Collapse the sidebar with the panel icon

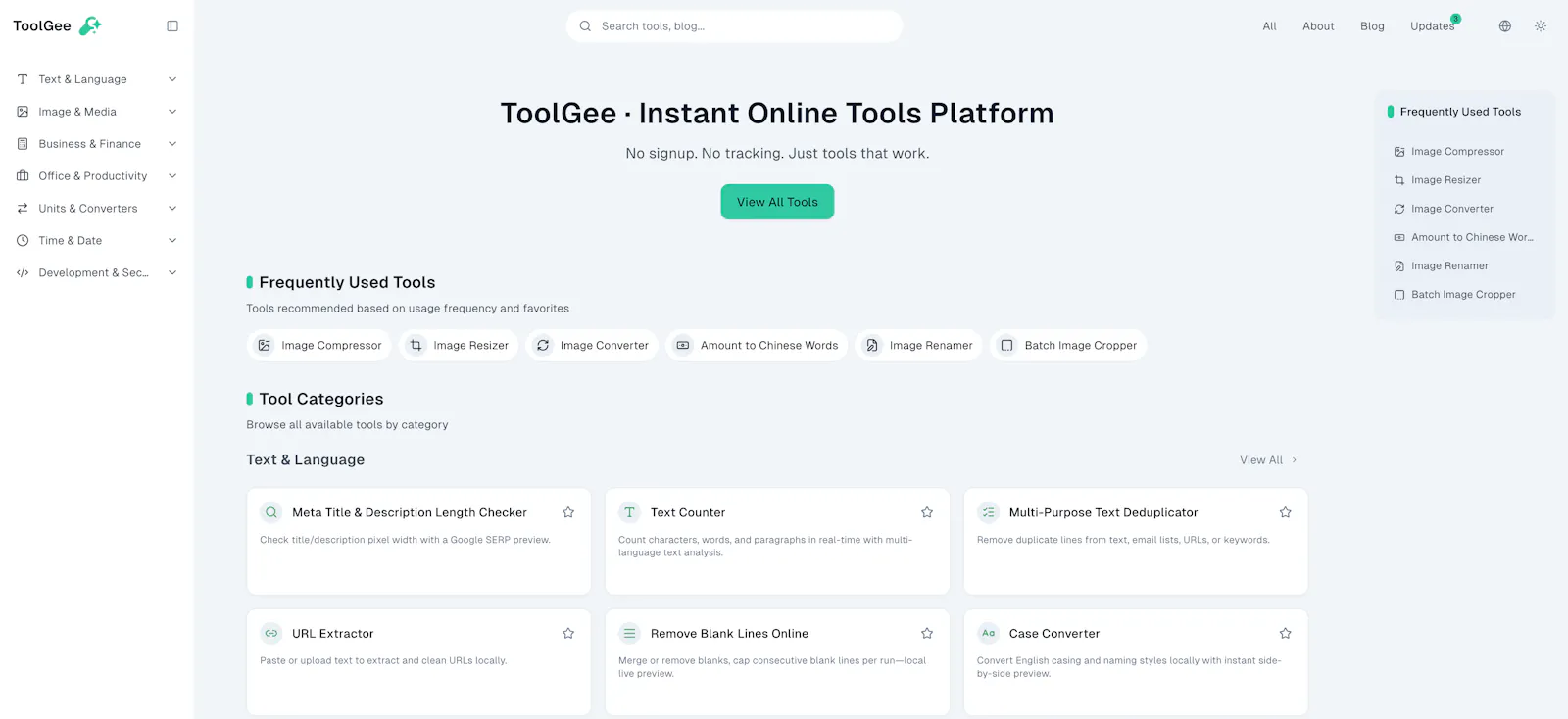pyautogui.click(x=172, y=26)
